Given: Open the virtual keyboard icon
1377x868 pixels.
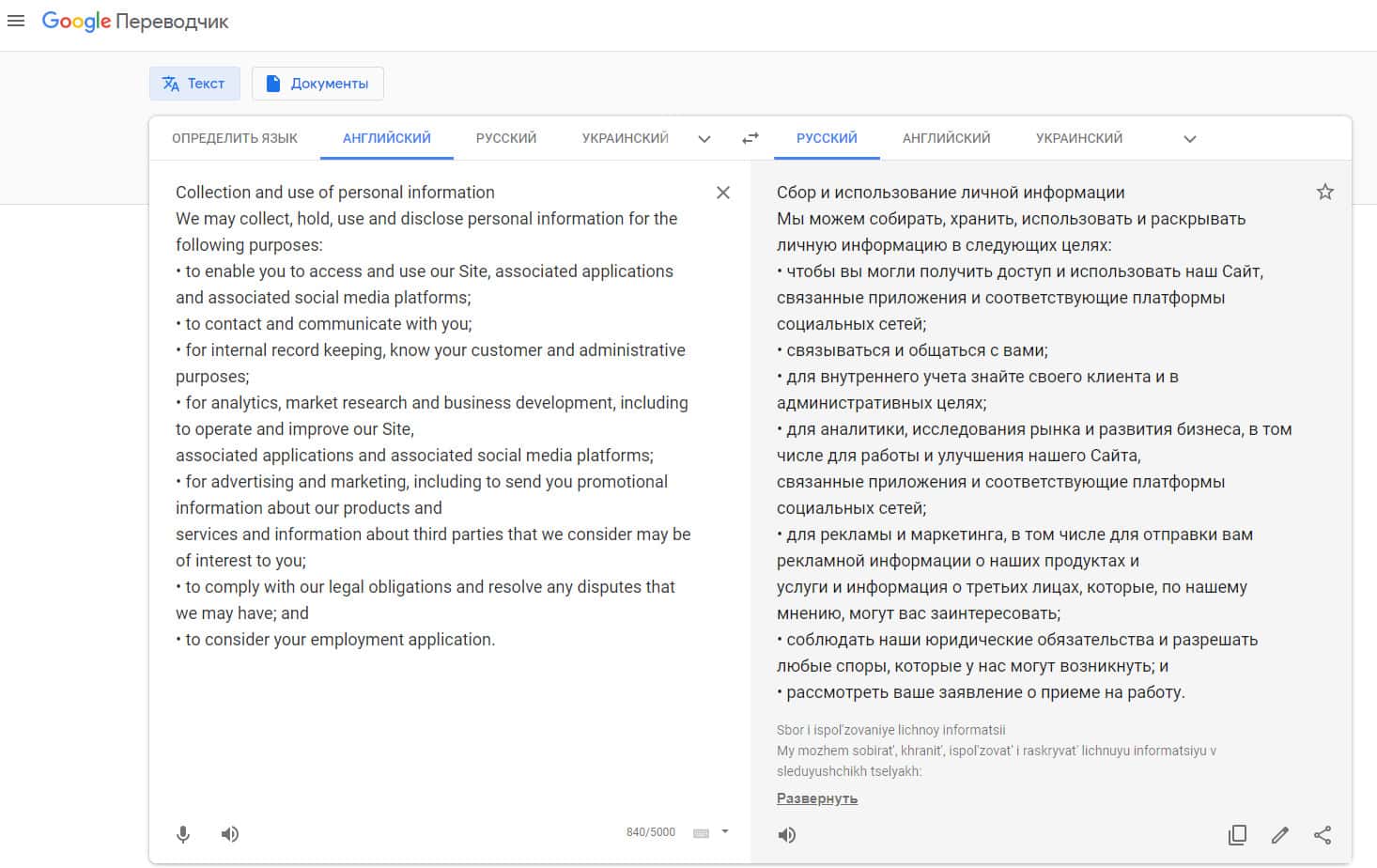Looking at the screenshot, I should (701, 833).
